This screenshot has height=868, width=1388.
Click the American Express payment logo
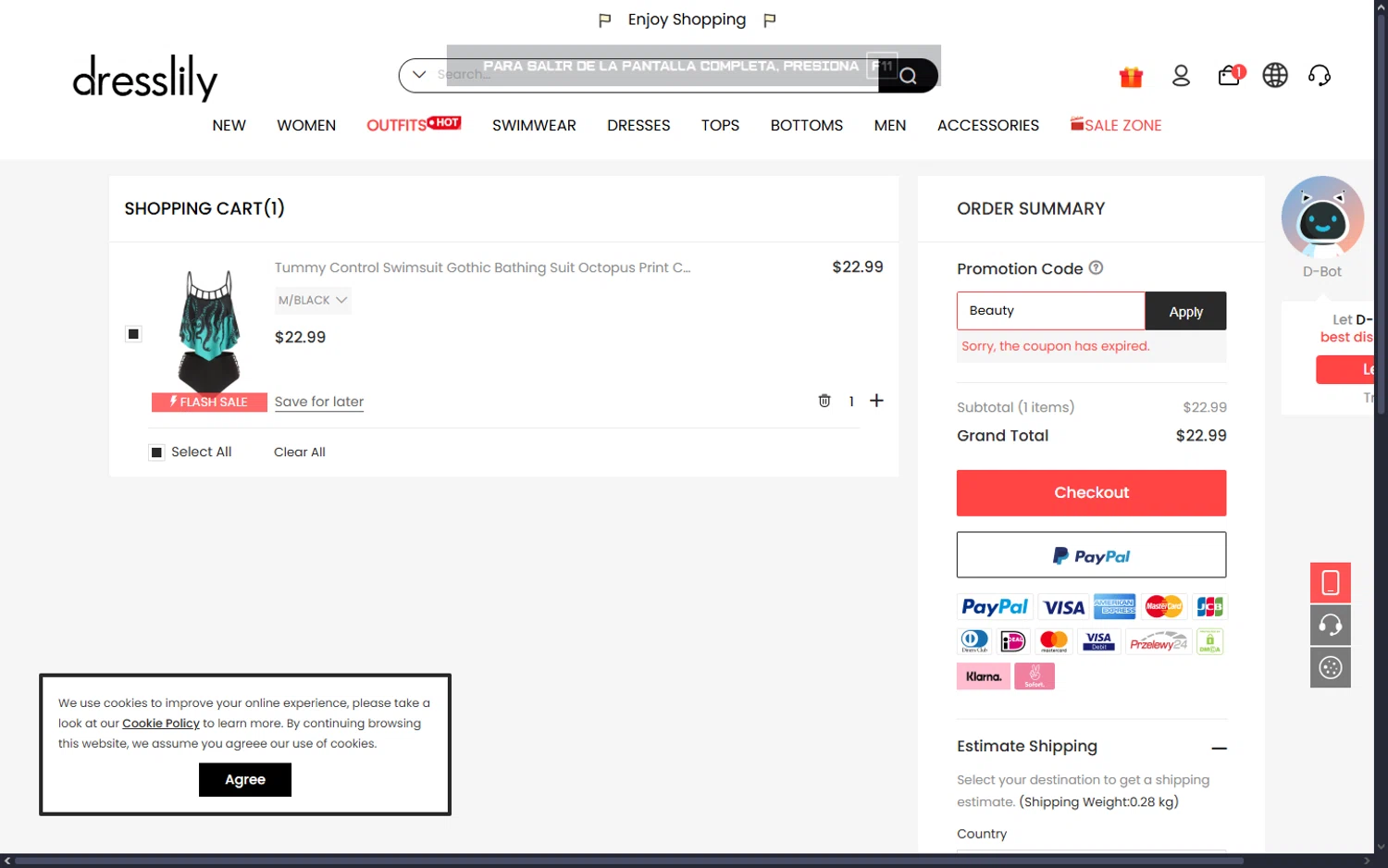(1114, 607)
